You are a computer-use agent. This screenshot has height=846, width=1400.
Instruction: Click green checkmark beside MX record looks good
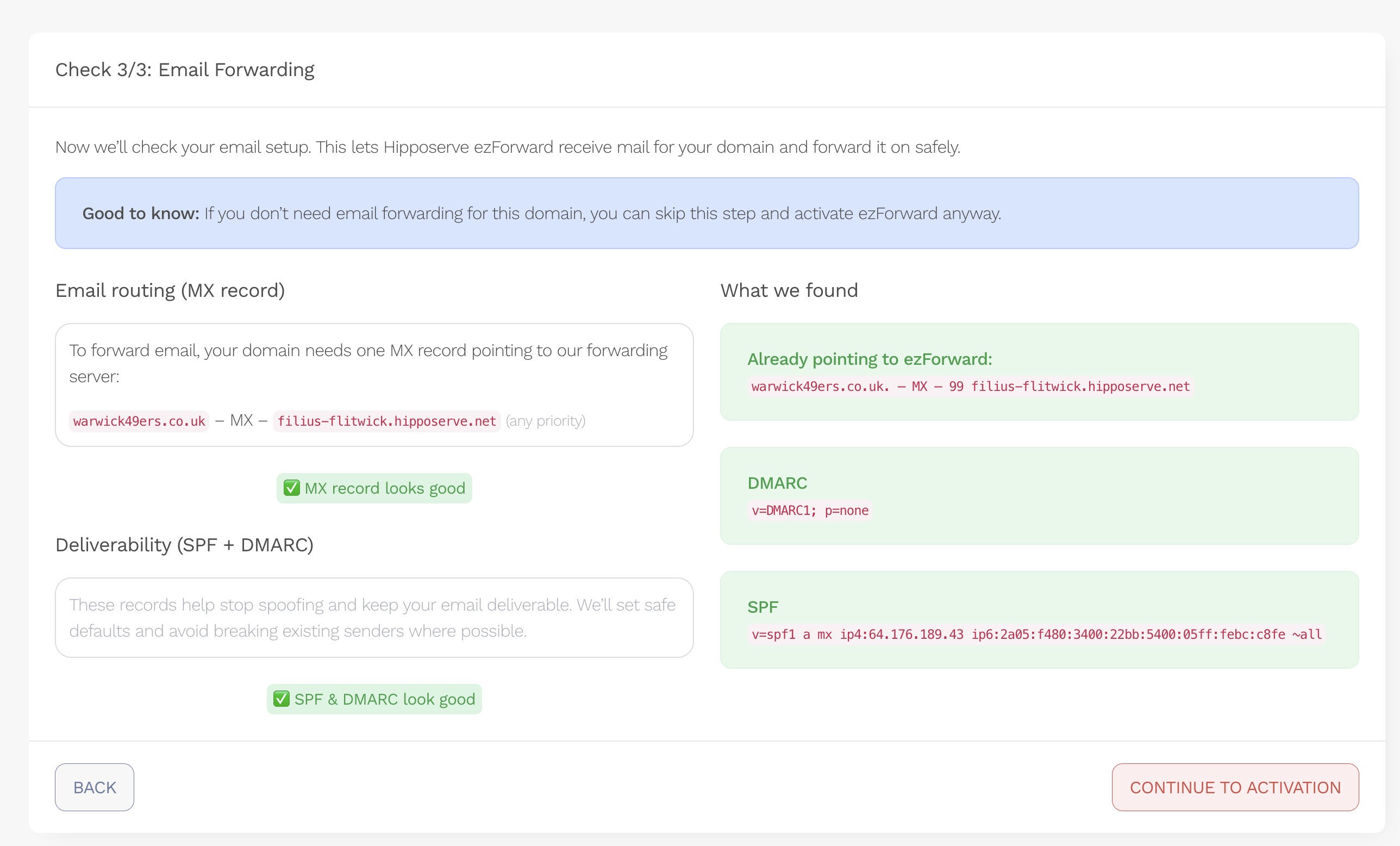click(x=291, y=488)
